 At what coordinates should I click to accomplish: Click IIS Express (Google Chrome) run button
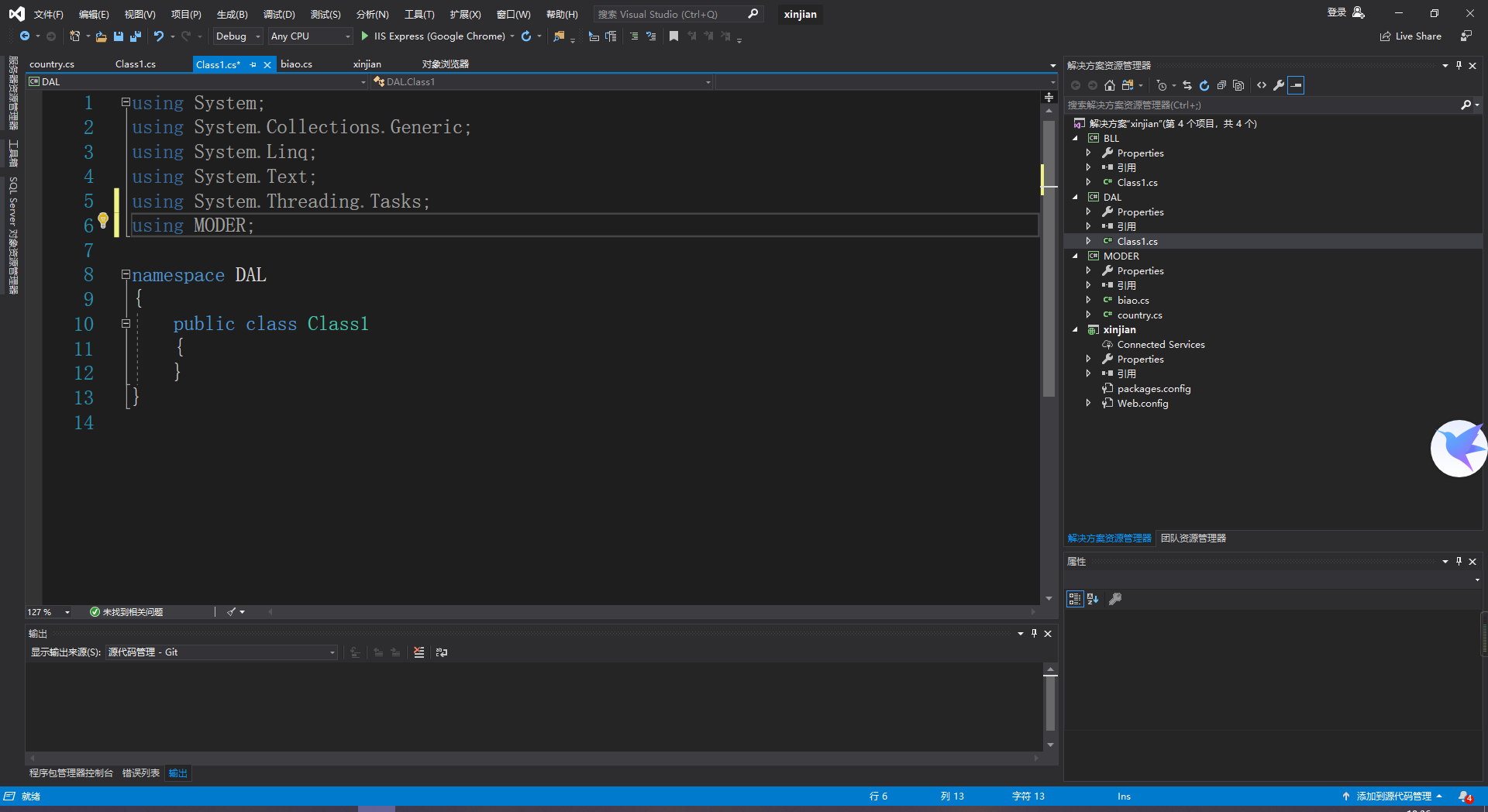(x=439, y=36)
